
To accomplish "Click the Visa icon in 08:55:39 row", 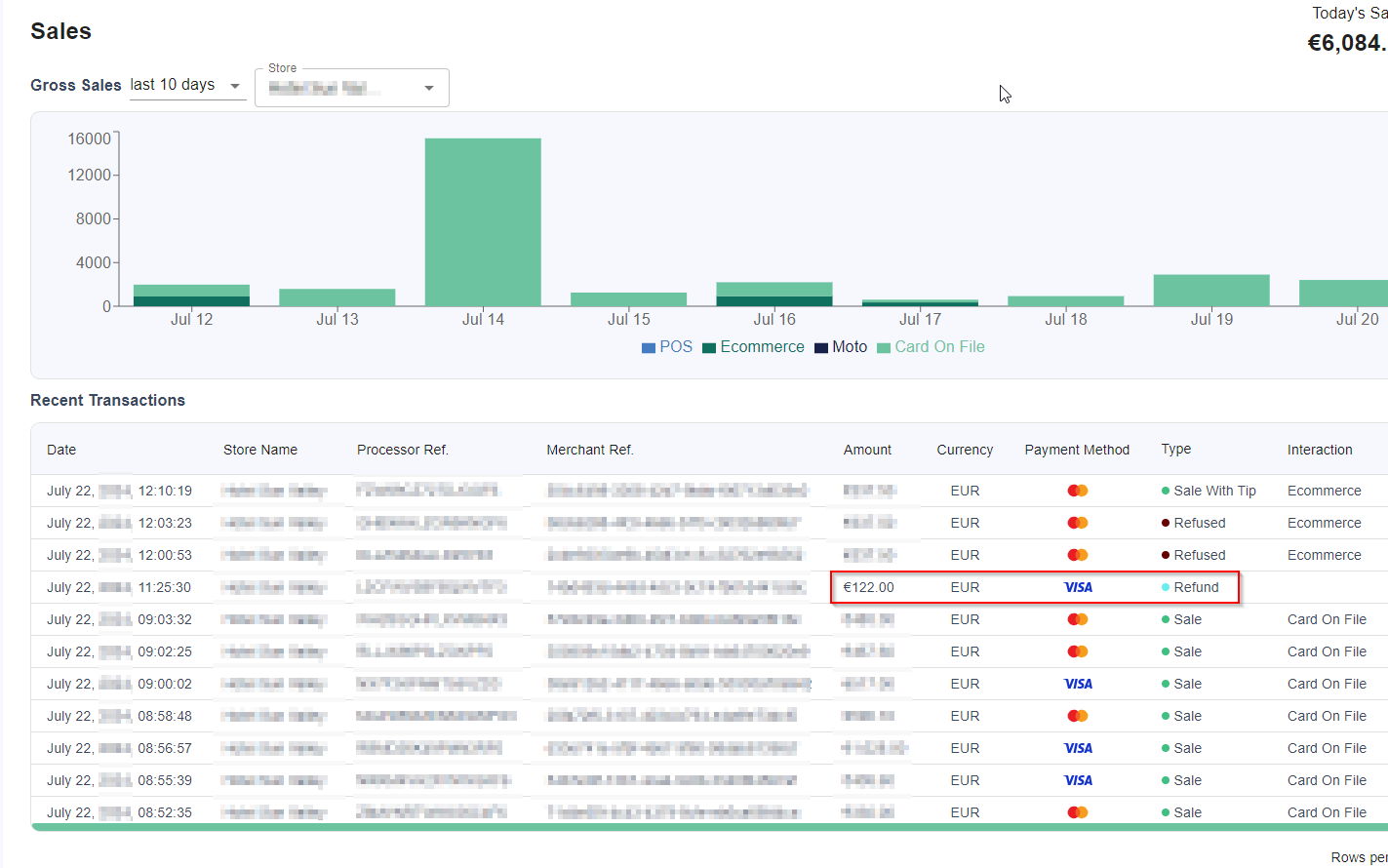I will (x=1078, y=780).
